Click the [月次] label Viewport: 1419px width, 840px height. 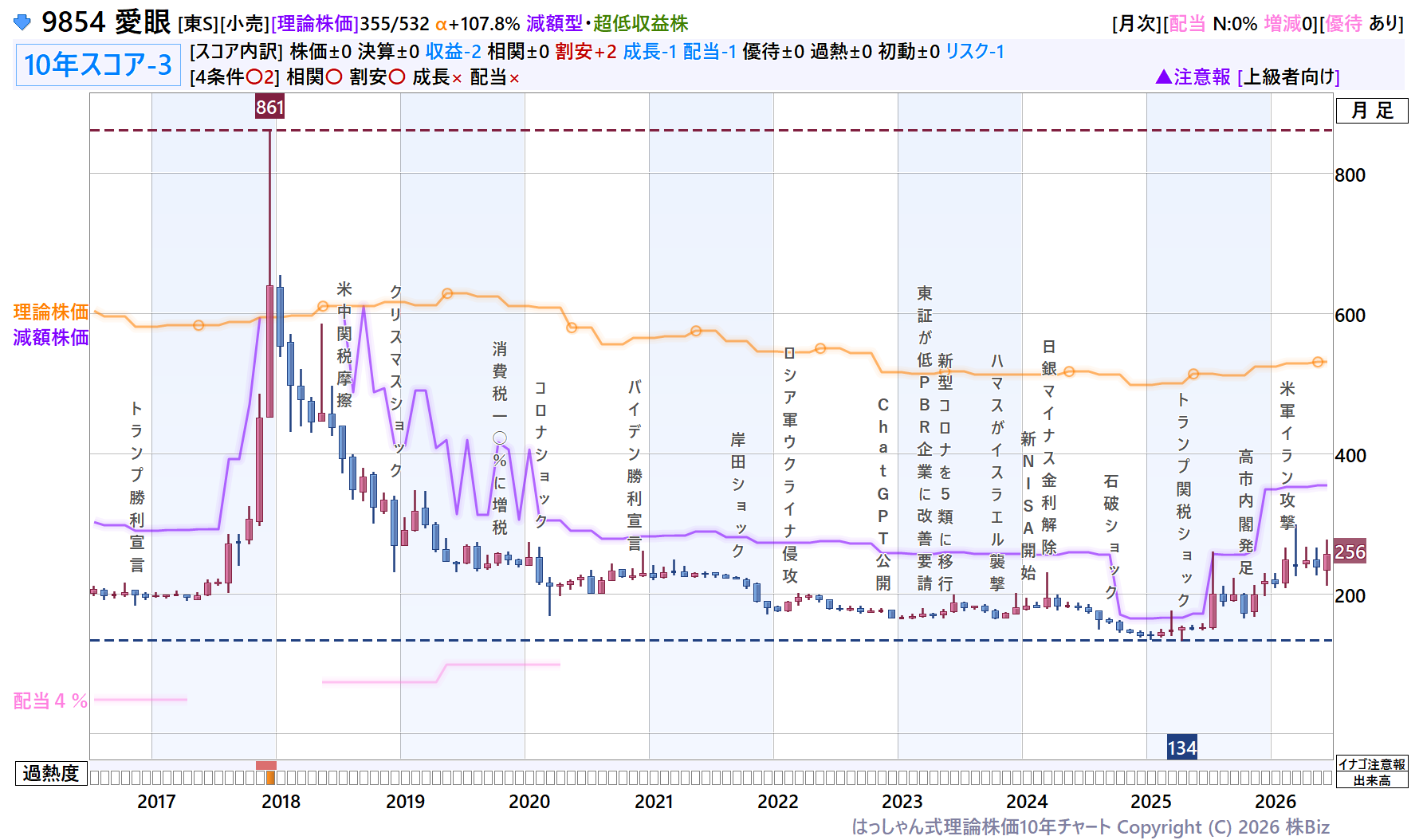(x=1137, y=24)
